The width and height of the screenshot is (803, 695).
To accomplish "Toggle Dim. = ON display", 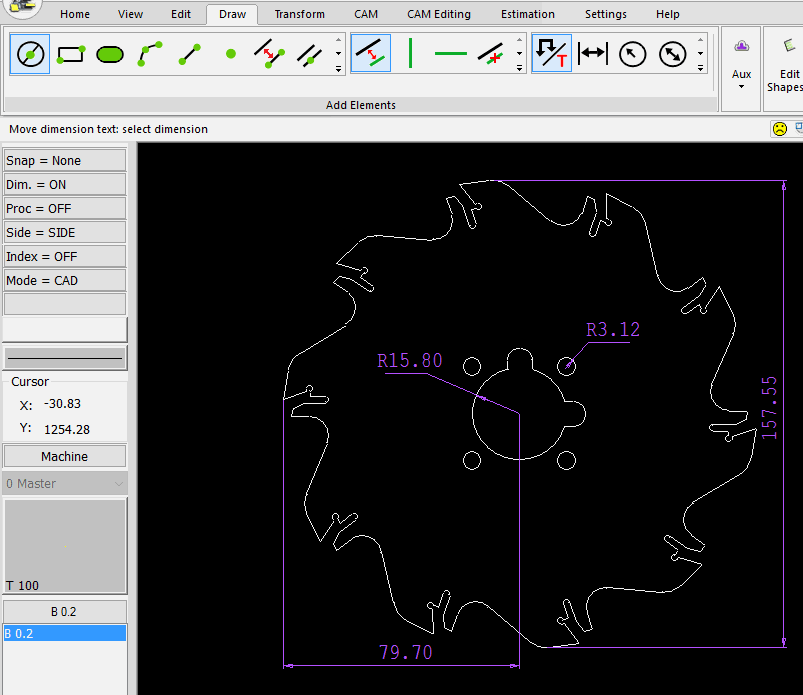I will point(65,184).
